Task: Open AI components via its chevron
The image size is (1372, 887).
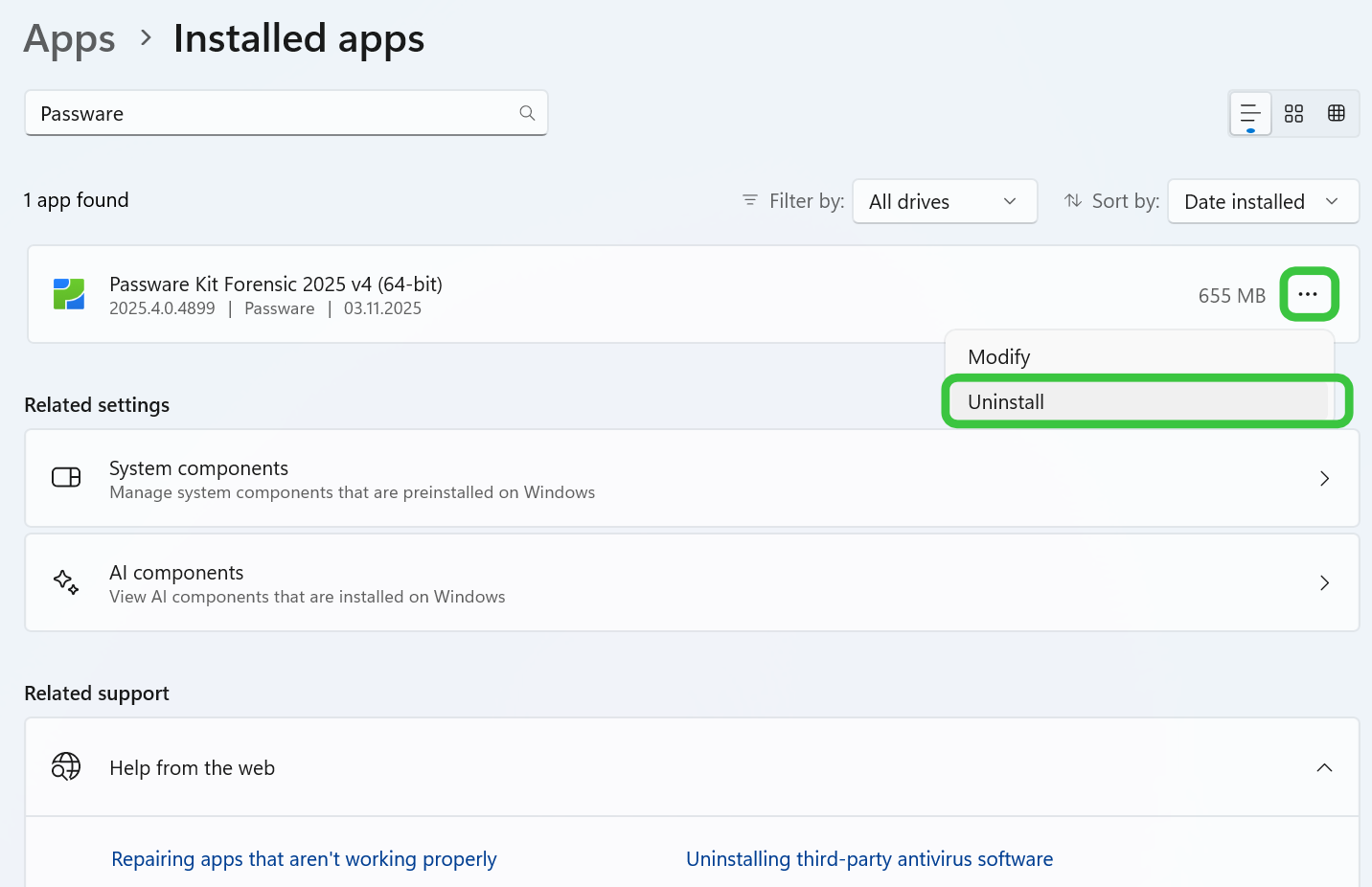Action: [1324, 582]
